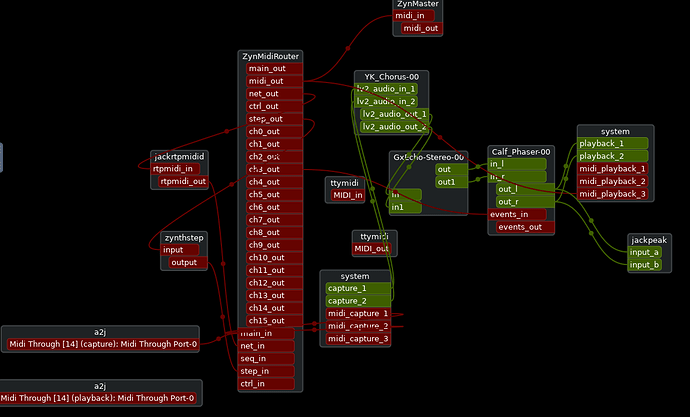Select the ctrl_in port
The image size is (690, 417).
[x=266, y=384]
